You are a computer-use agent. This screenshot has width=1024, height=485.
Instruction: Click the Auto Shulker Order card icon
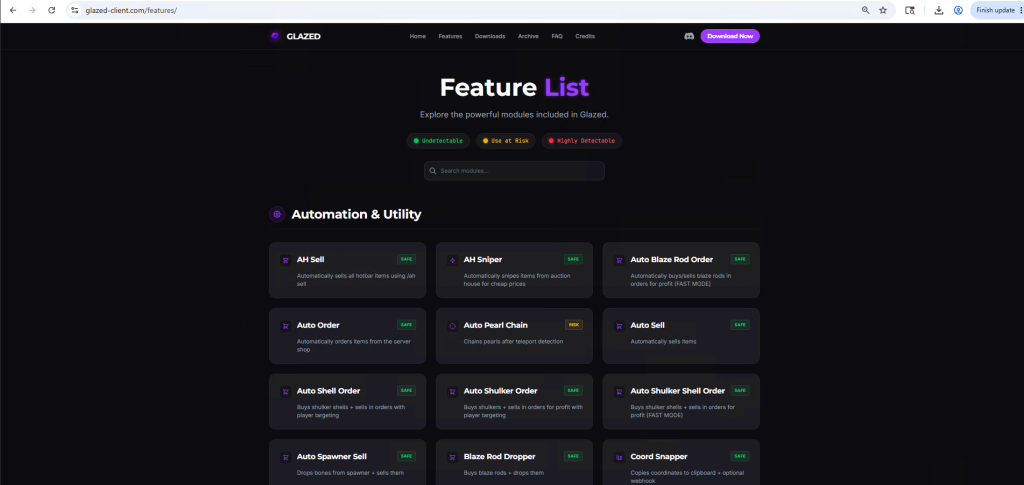pos(452,392)
